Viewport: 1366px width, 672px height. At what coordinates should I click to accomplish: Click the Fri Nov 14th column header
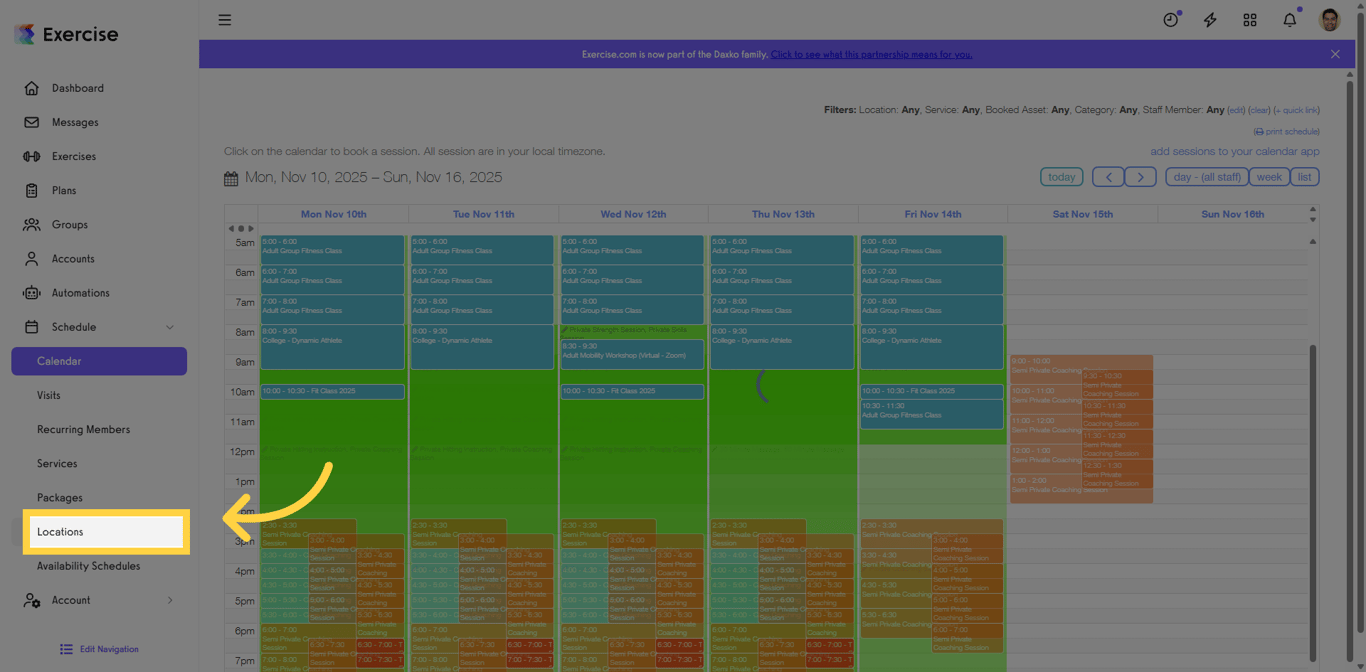tap(933, 214)
